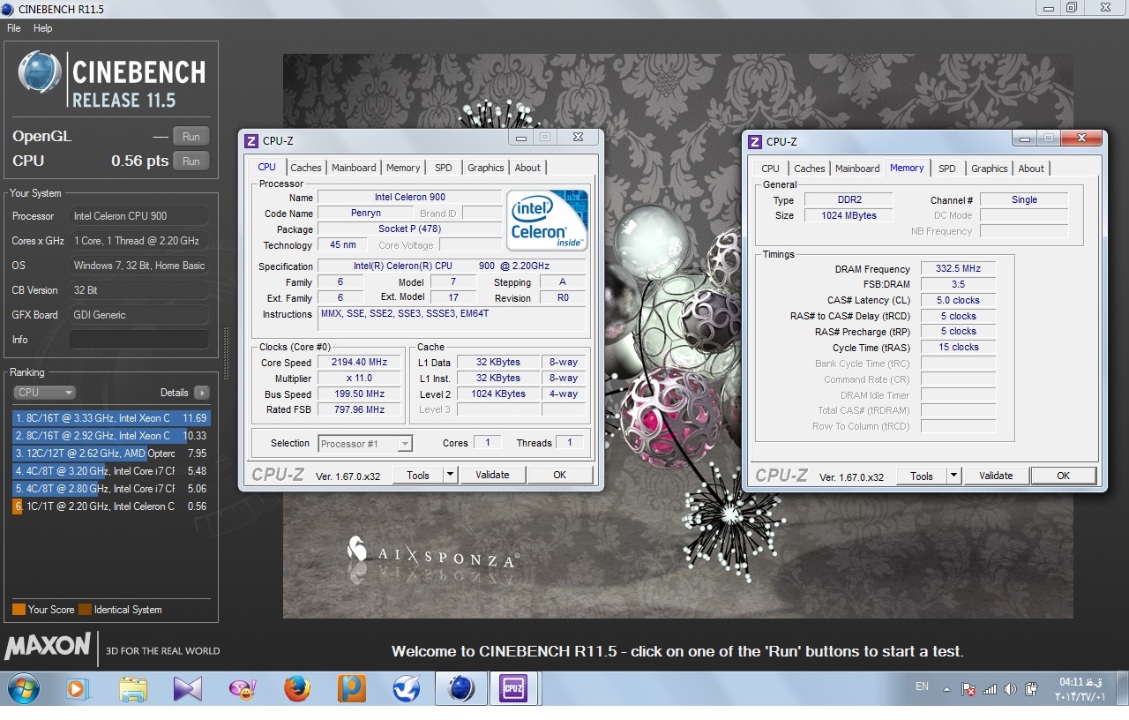This screenshot has height=720, width=1129.
Task: Run the OpenGL benchmark test
Action: pos(191,136)
